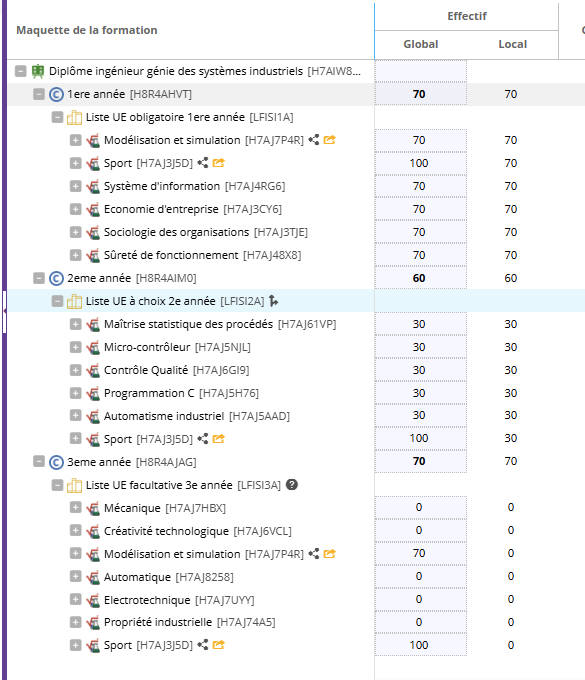Collapse the root Diplôme ingénieur node
This screenshot has height=680, width=585.
pyautogui.click(x=21, y=71)
